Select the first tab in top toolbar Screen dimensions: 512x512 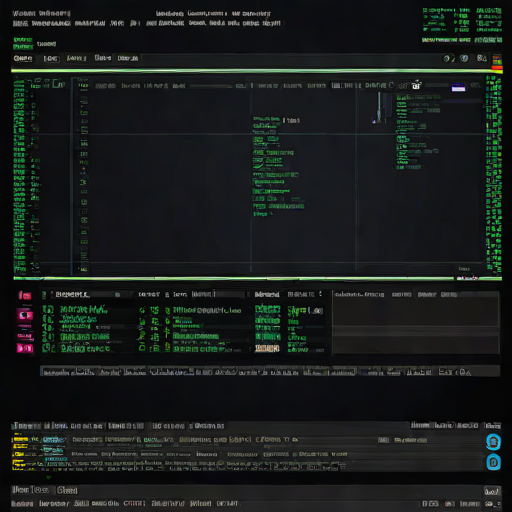(x=23, y=59)
